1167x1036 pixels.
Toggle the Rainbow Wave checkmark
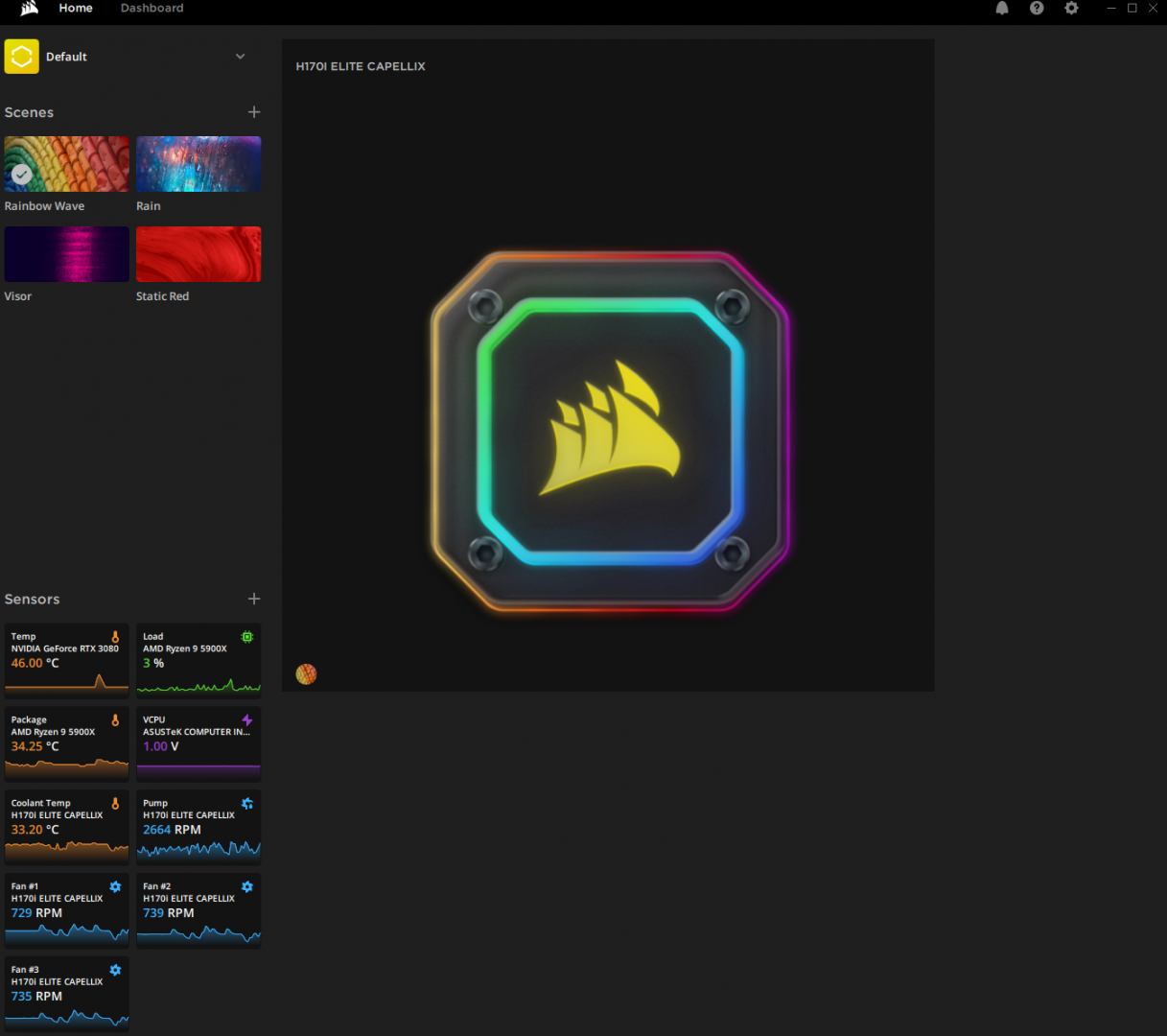pyautogui.click(x=22, y=175)
